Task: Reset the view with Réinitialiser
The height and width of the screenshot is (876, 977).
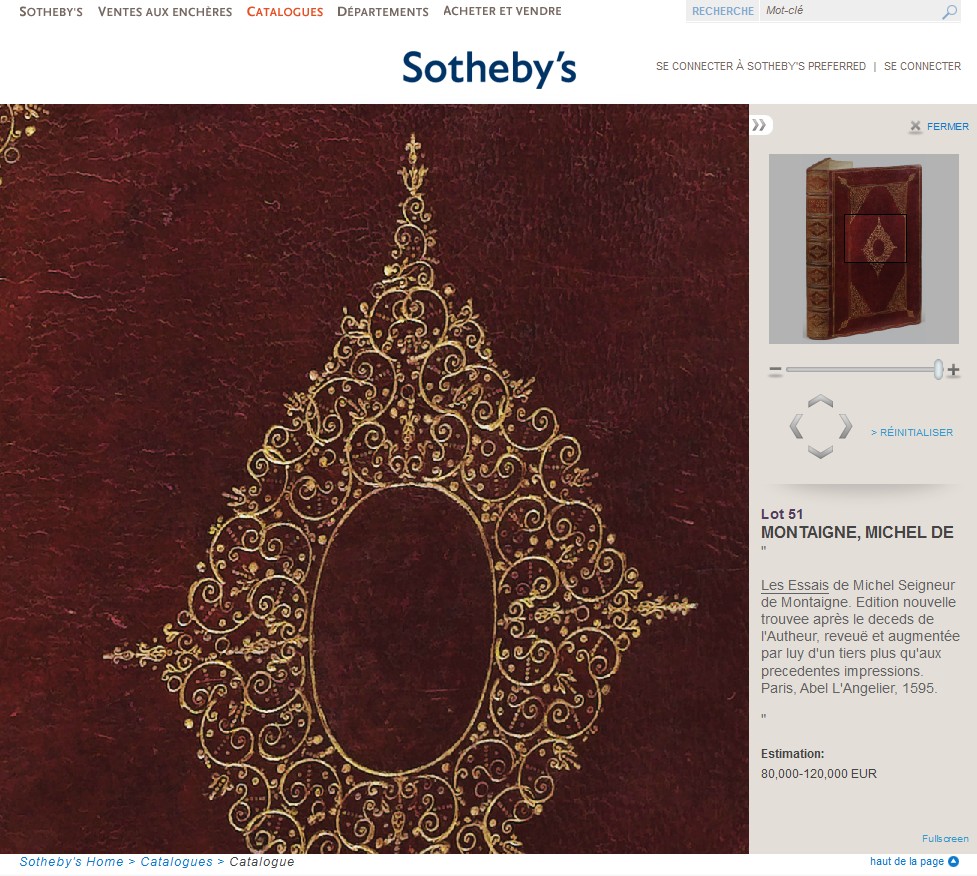Action: click(912, 432)
